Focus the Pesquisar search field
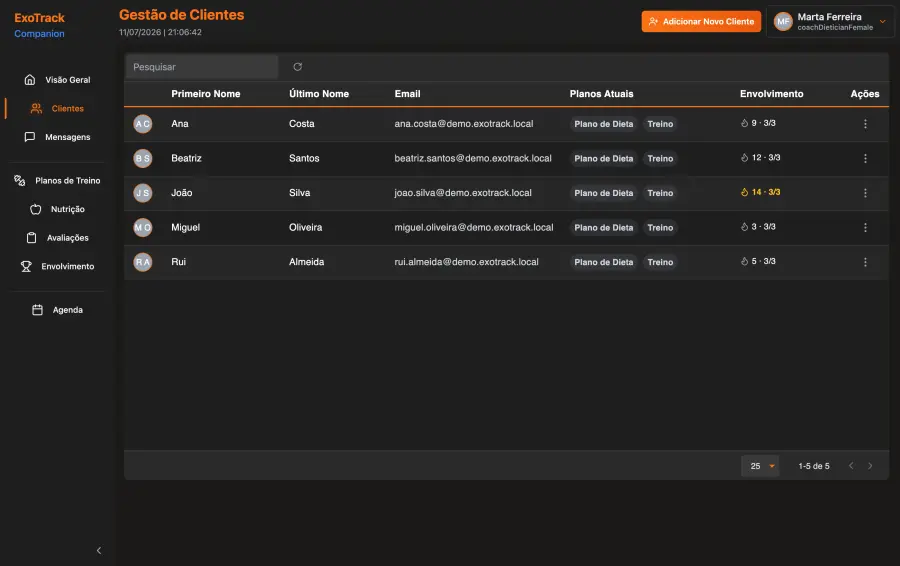Screen dimensions: 900x566 point(201,67)
